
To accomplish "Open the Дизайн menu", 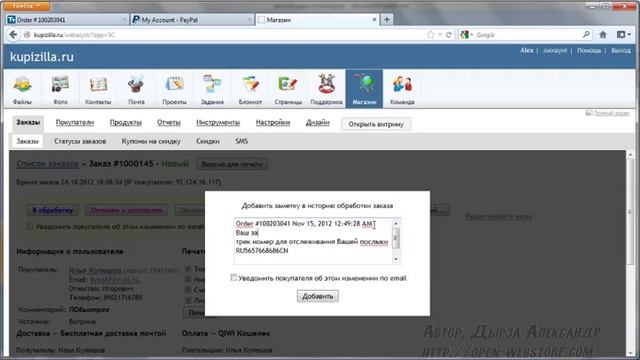I will [x=318, y=122].
